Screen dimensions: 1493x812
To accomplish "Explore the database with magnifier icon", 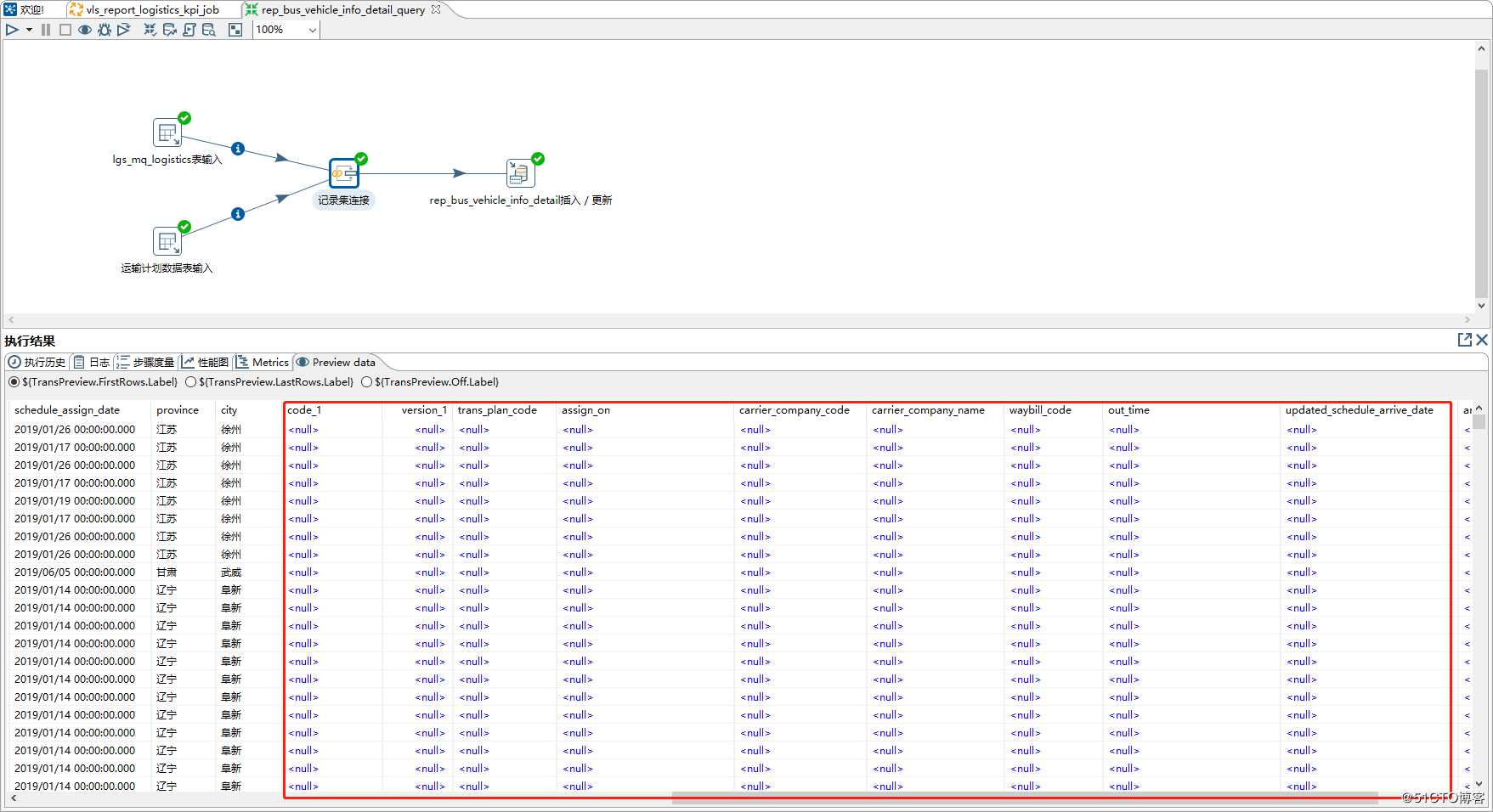I will tap(209, 30).
